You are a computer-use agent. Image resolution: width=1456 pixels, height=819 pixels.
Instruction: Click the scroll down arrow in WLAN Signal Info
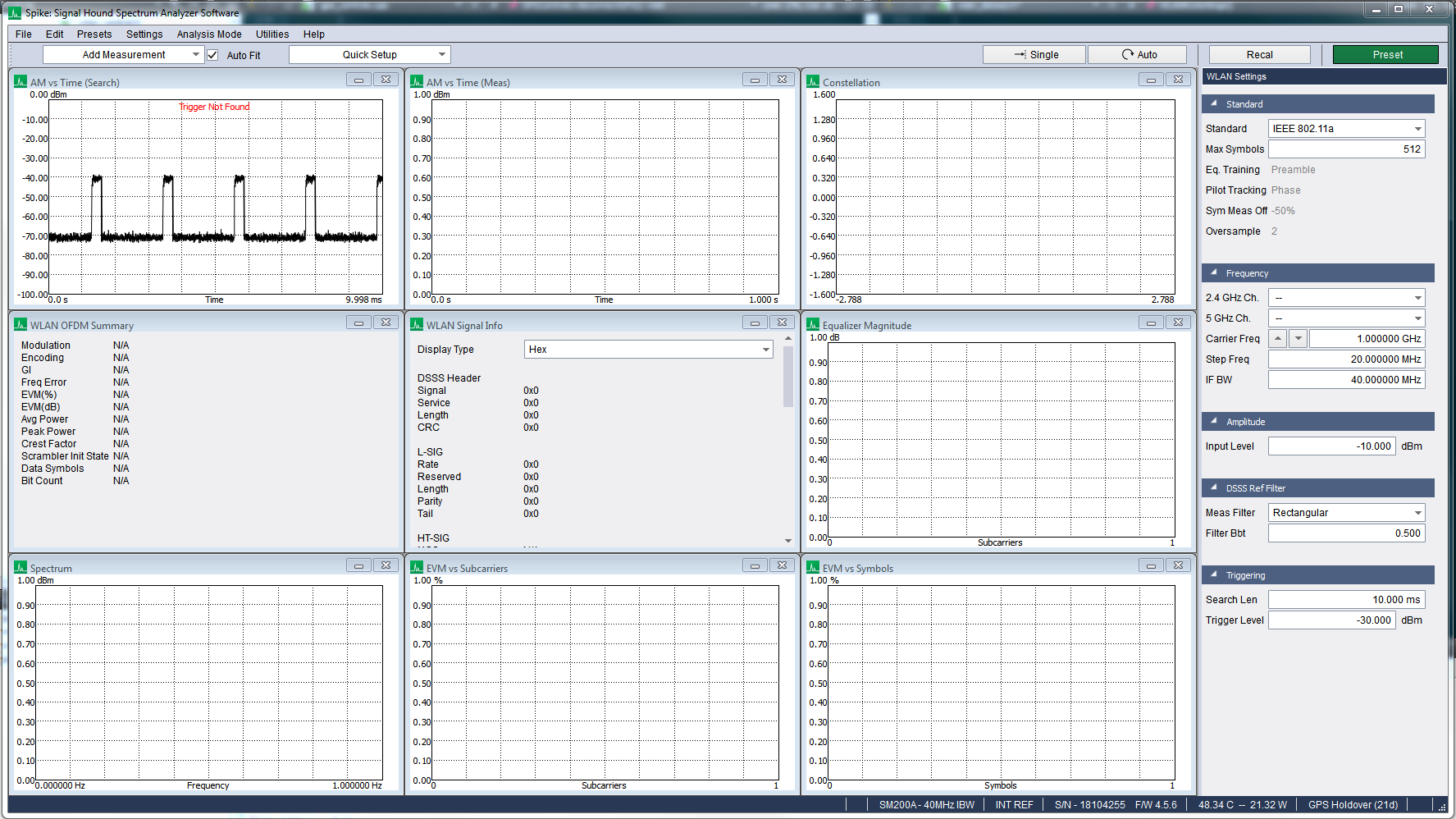788,541
